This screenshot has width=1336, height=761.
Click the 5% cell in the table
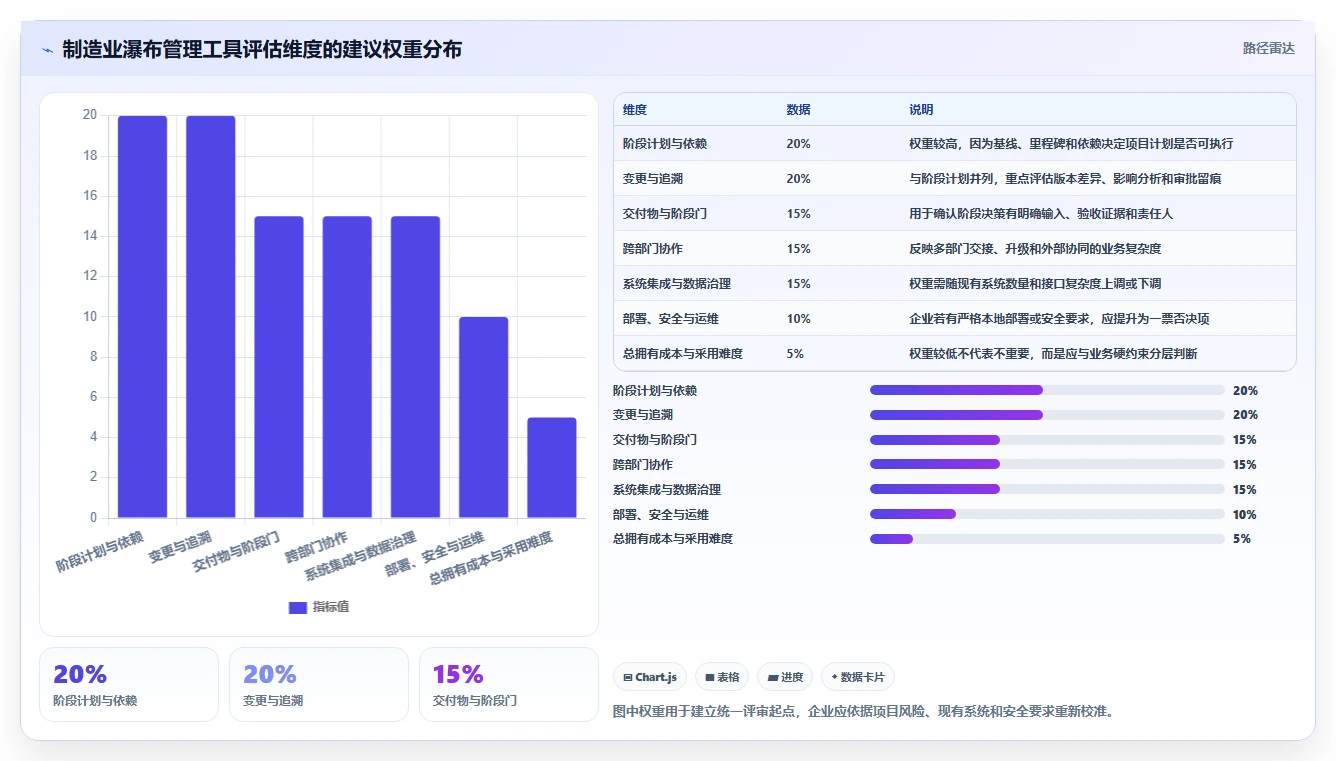tap(795, 354)
